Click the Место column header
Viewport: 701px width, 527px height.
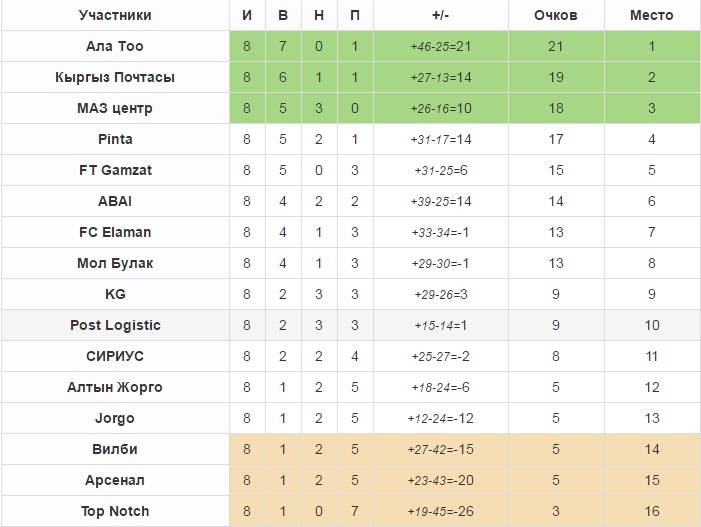(651, 15)
